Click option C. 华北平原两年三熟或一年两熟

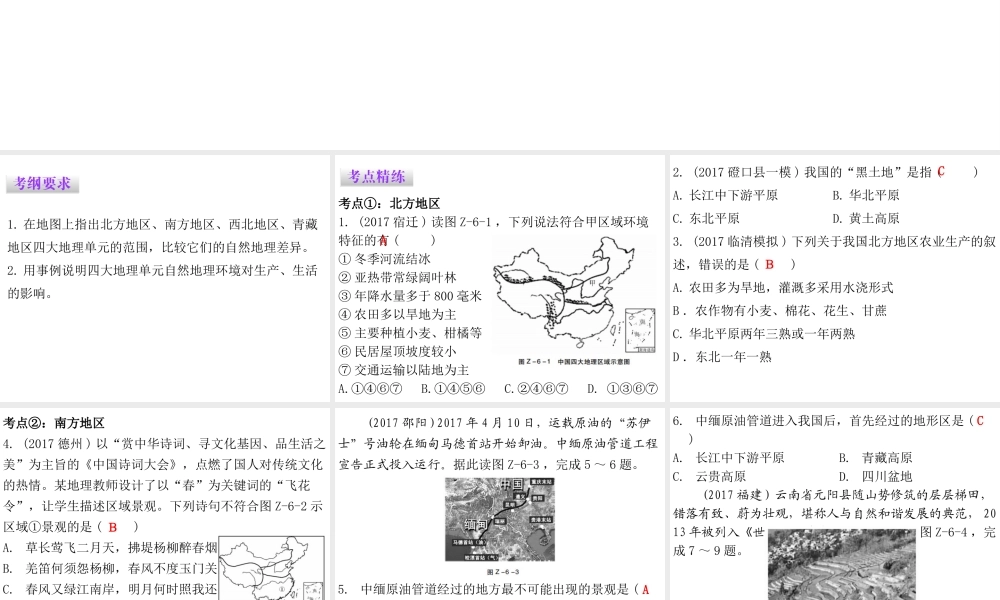click(763, 333)
